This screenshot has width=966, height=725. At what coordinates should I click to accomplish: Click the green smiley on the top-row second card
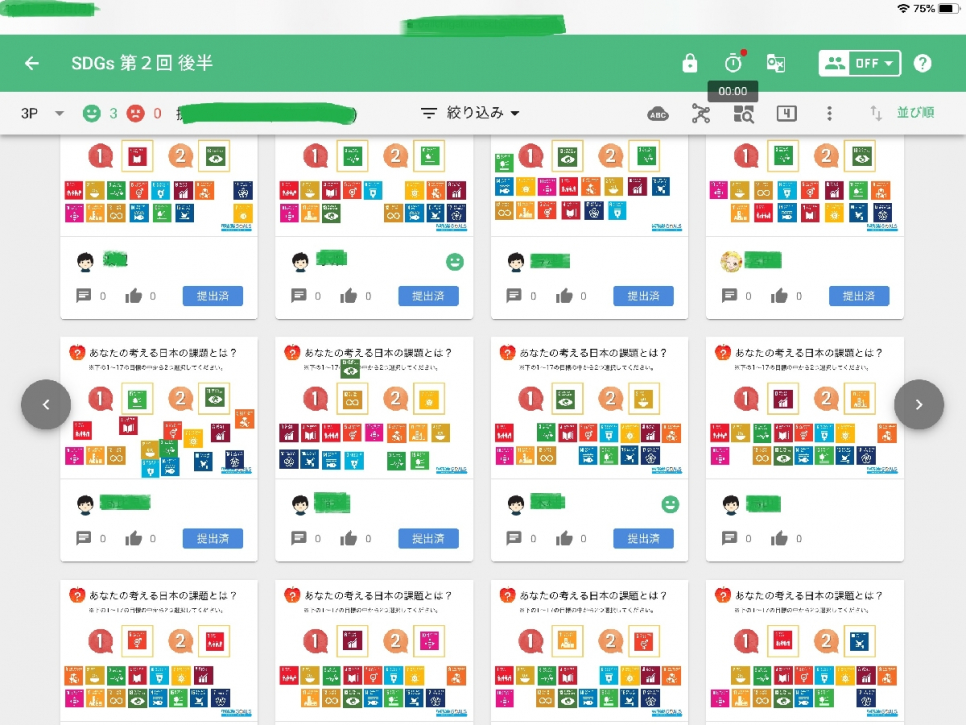pyautogui.click(x=455, y=262)
